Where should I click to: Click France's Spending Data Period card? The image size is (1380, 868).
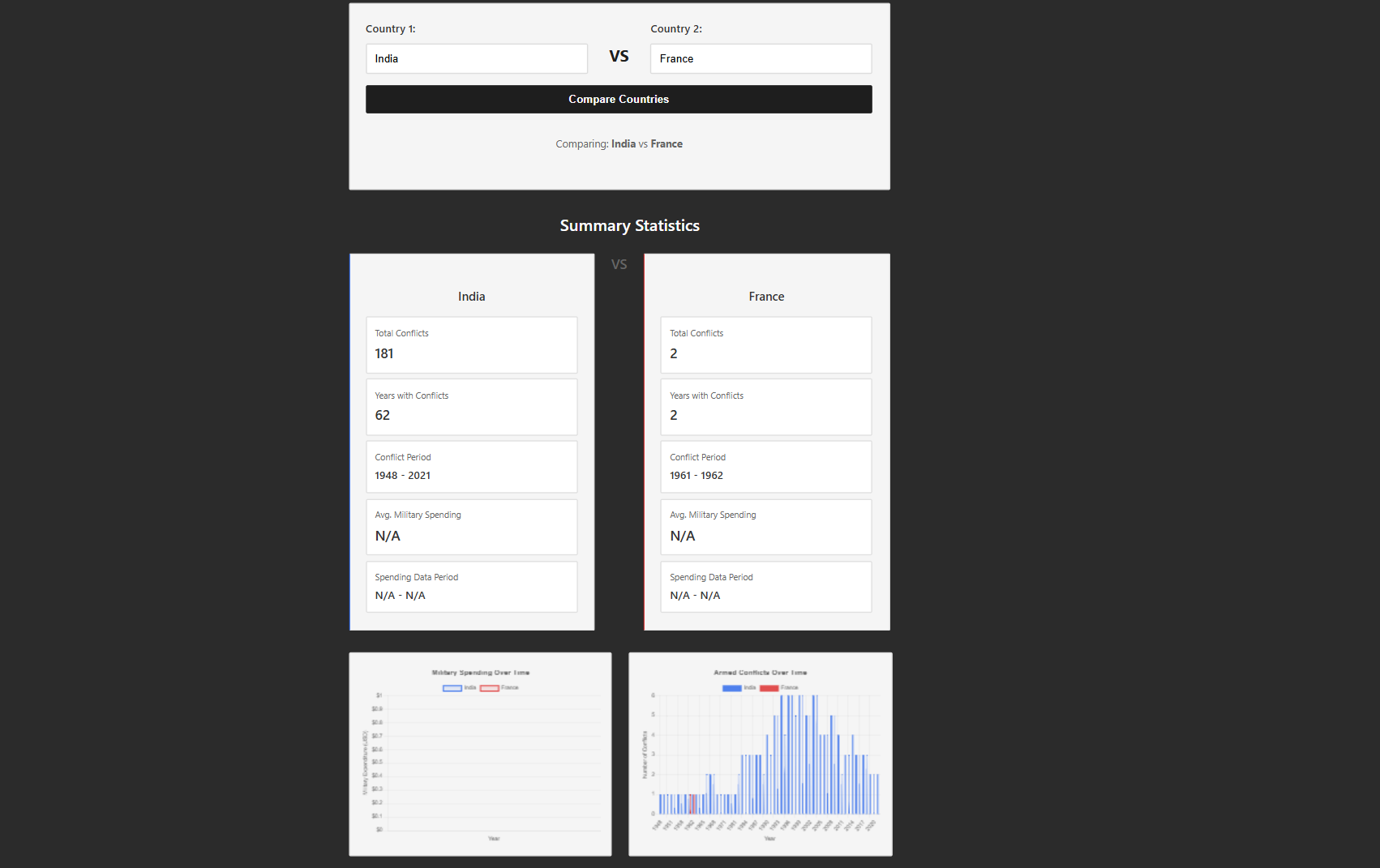[765, 587]
